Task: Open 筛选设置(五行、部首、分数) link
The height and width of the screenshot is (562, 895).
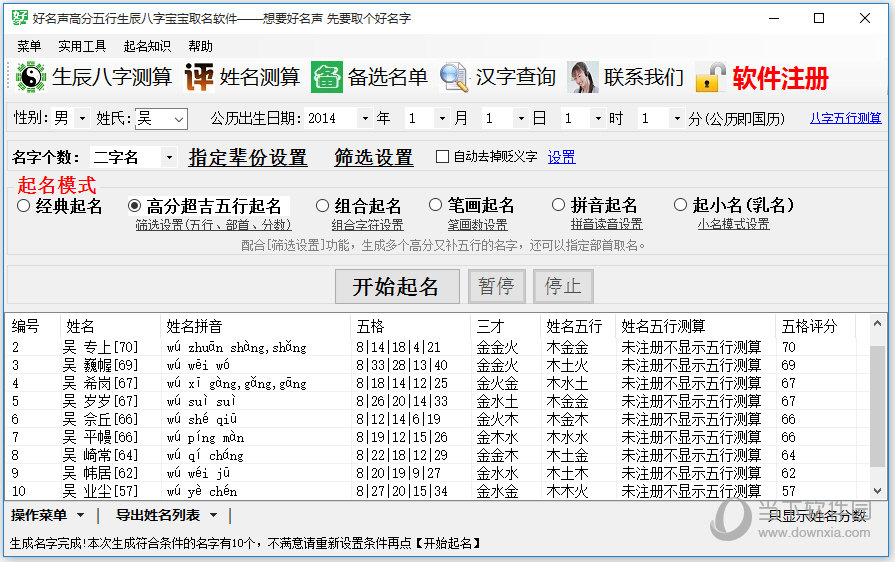Action: [x=213, y=225]
